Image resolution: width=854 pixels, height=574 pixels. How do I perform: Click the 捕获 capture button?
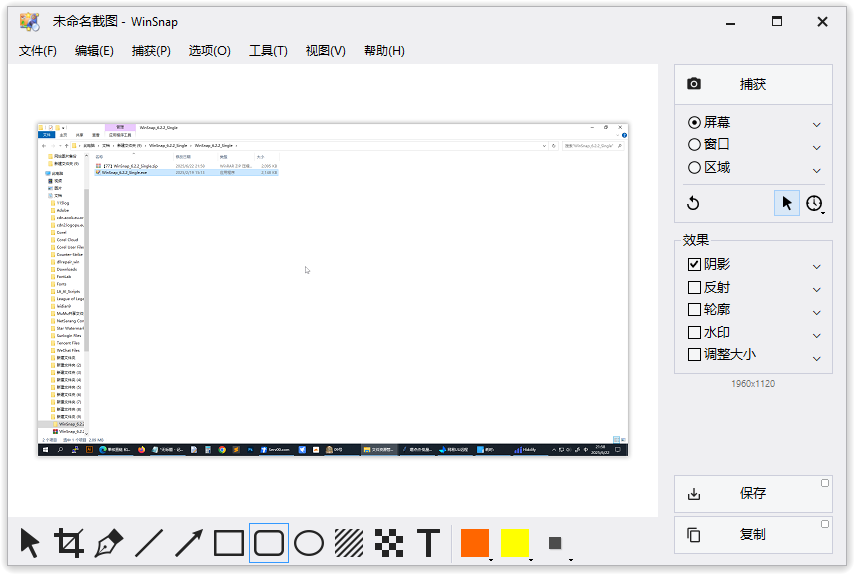[x=753, y=84]
